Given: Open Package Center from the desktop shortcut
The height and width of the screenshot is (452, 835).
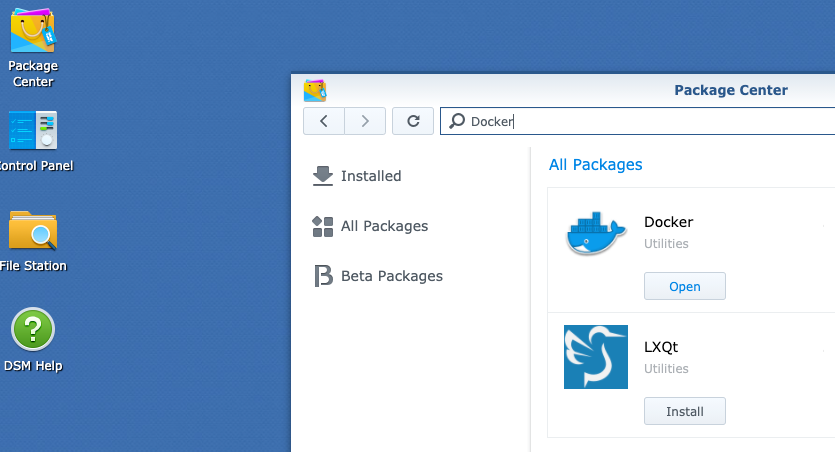Looking at the screenshot, I should point(33,33).
